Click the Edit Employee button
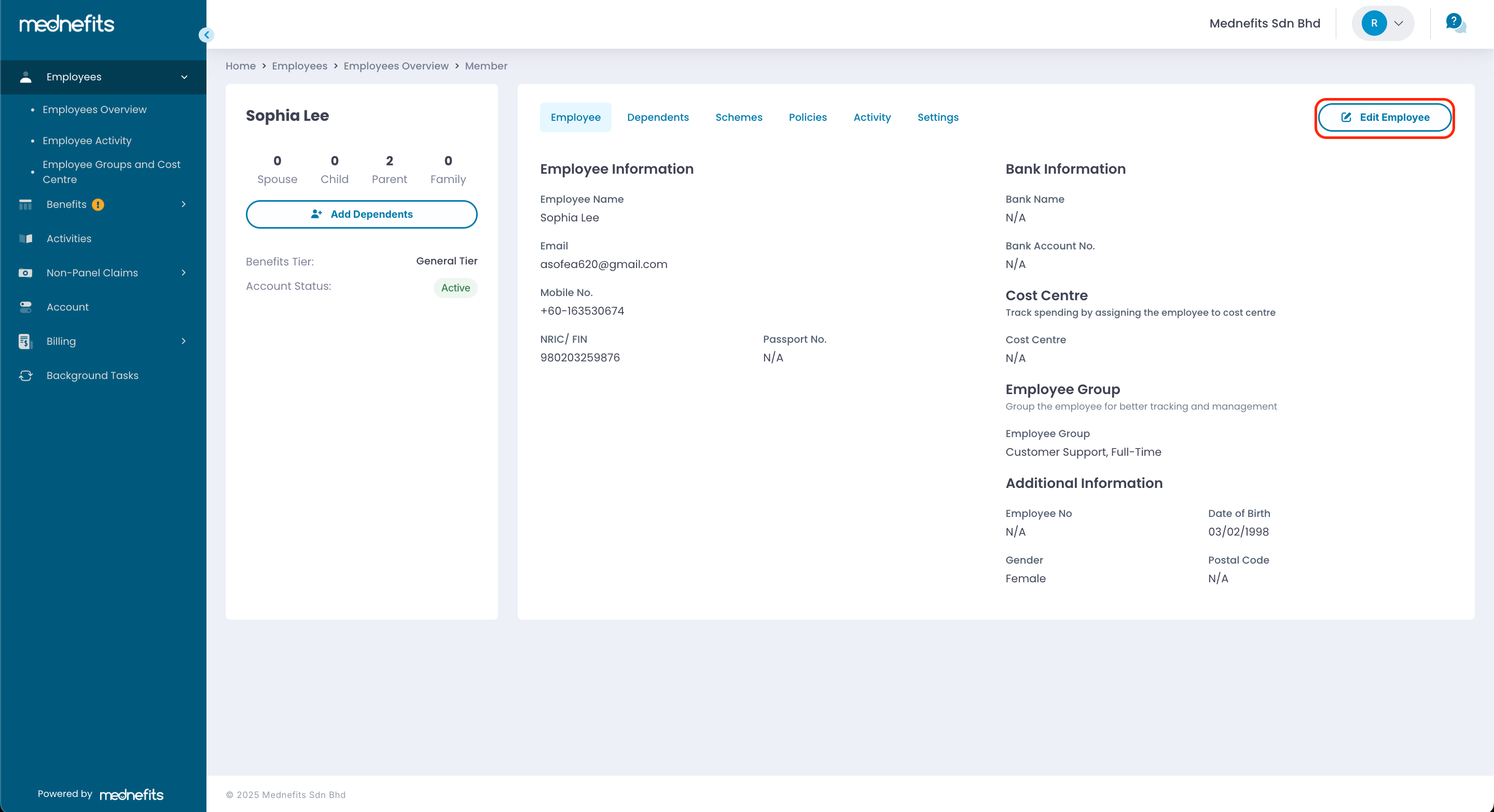The width and height of the screenshot is (1494, 812). click(1385, 117)
